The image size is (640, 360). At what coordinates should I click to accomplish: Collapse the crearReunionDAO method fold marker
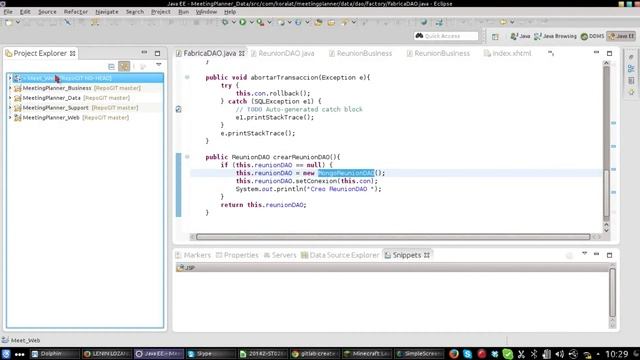click(187, 157)
